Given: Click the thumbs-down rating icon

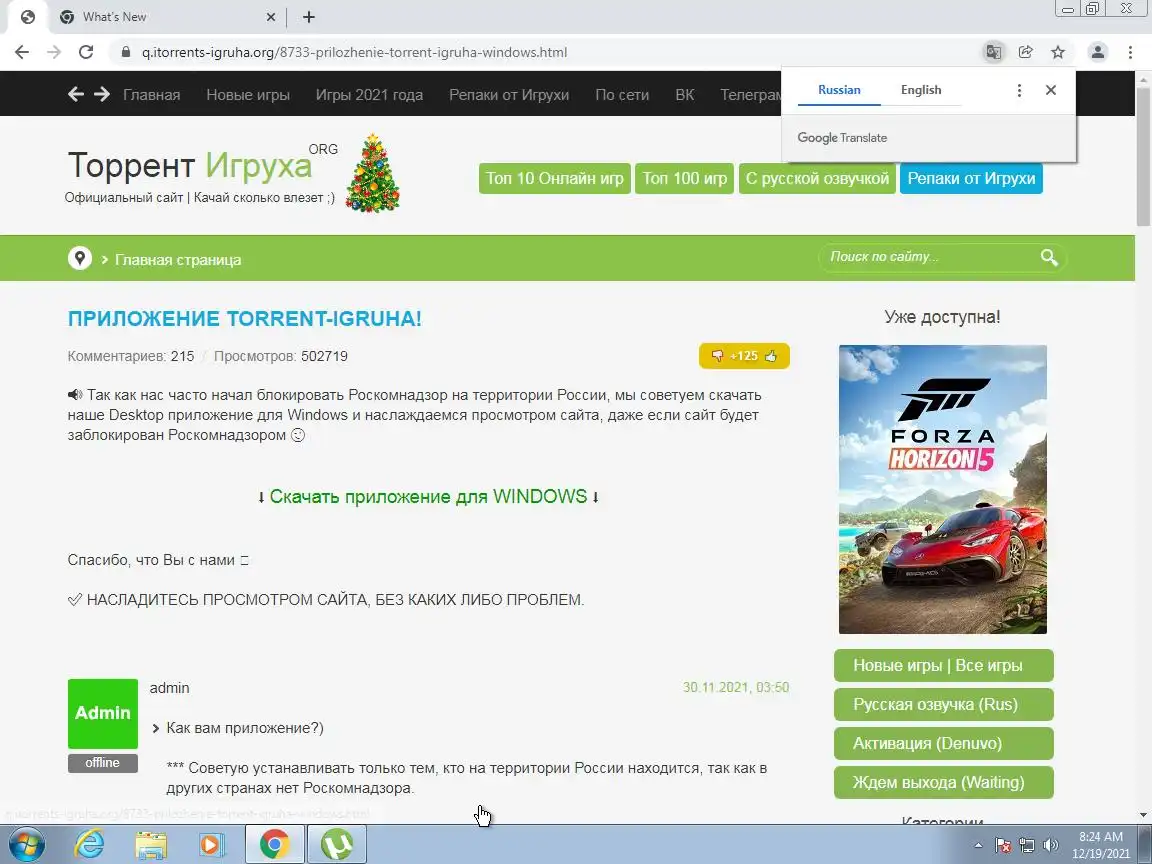Looking at the screenshot, I should click(x=717, y=356).
